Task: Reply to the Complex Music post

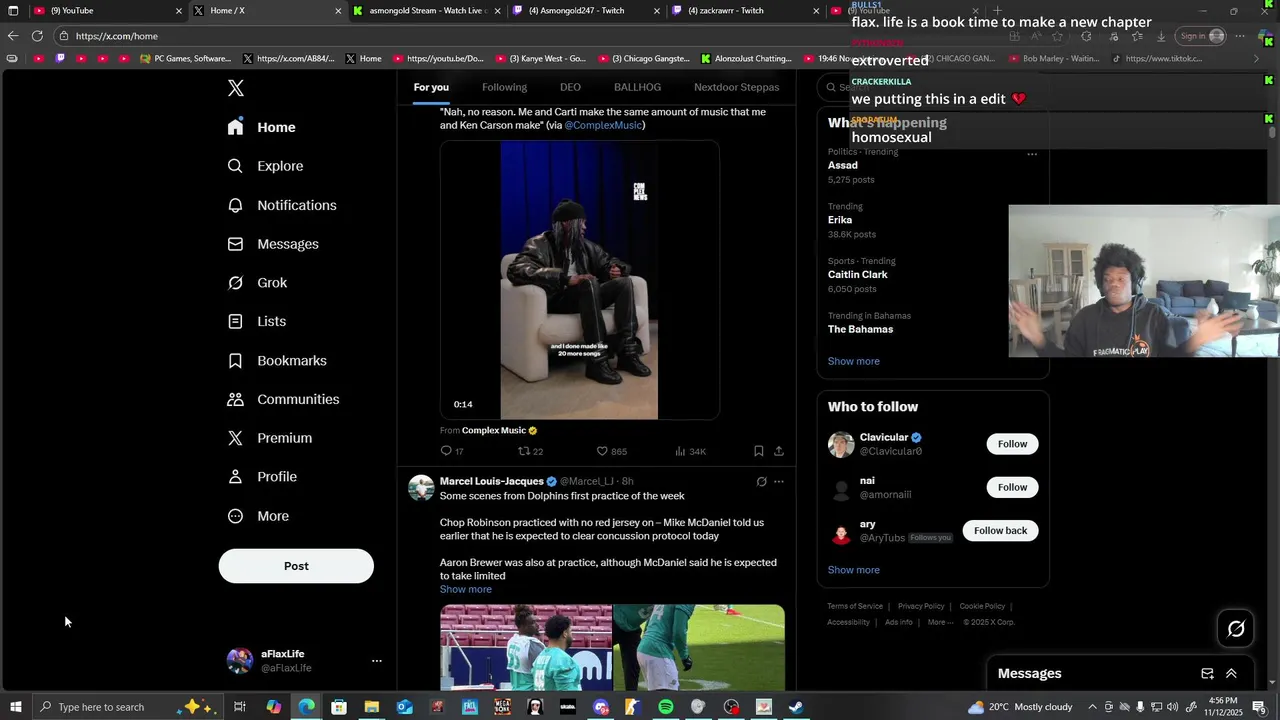Action: (x=446, y=451)
